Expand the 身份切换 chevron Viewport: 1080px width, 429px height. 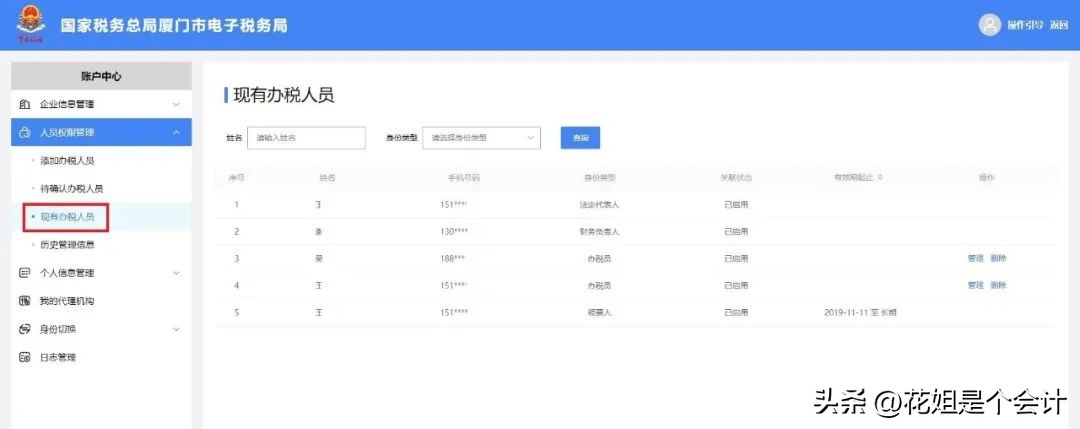point(176,330)
